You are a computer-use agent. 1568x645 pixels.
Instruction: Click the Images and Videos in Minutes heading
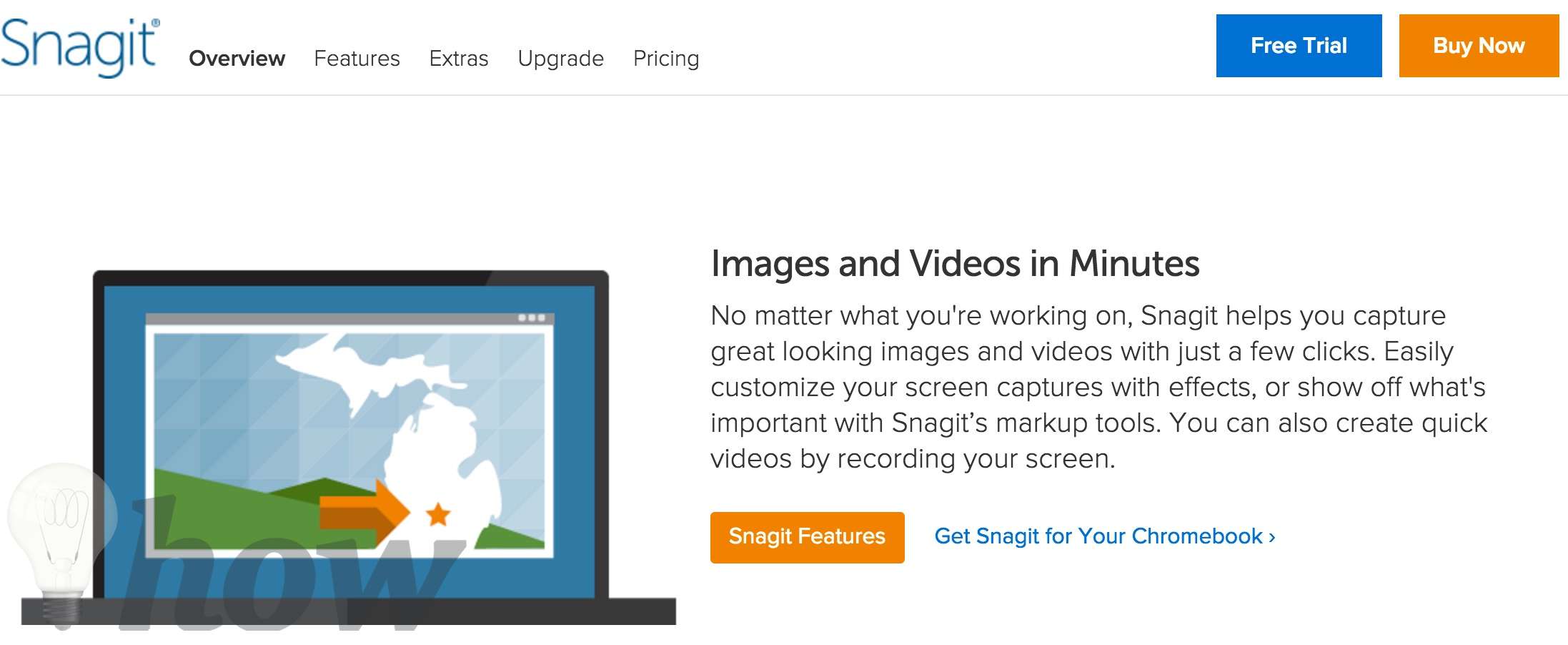click(955, 264)
